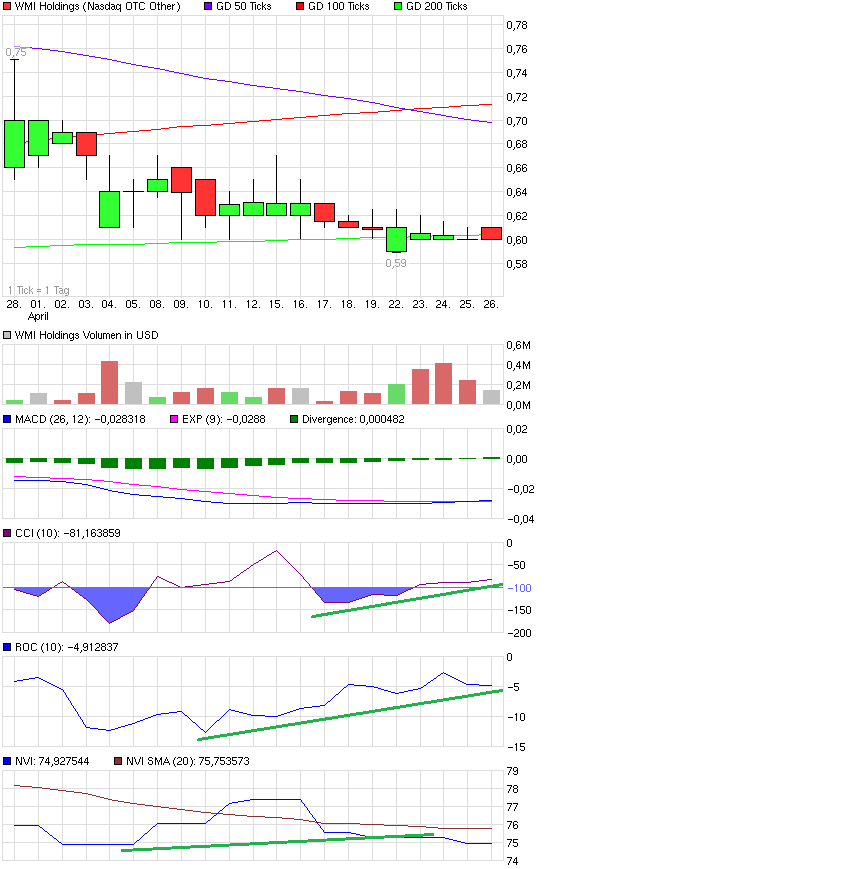Click the 'NVI SMA (20): 75,753573' label
This screenshot has width=866, height=869.
[188, 761]
